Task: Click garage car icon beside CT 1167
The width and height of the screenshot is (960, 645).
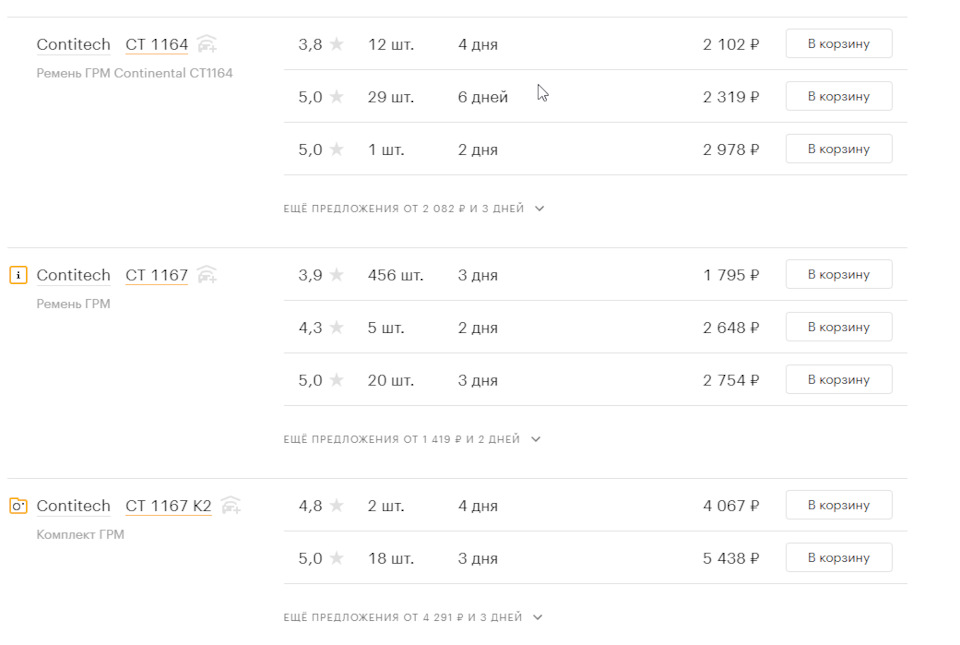Action: click(x=207, y=274)
